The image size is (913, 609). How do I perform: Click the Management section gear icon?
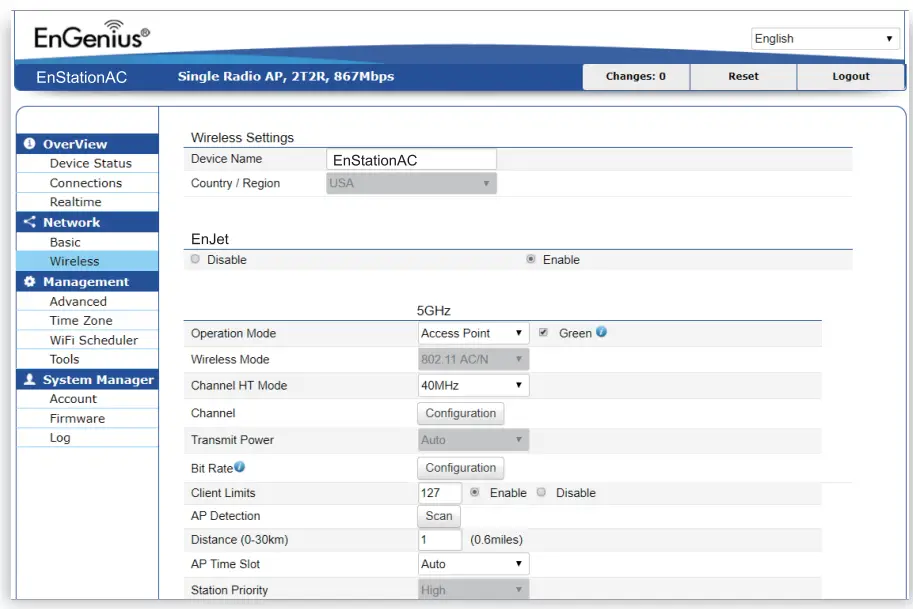pos(29,282)
